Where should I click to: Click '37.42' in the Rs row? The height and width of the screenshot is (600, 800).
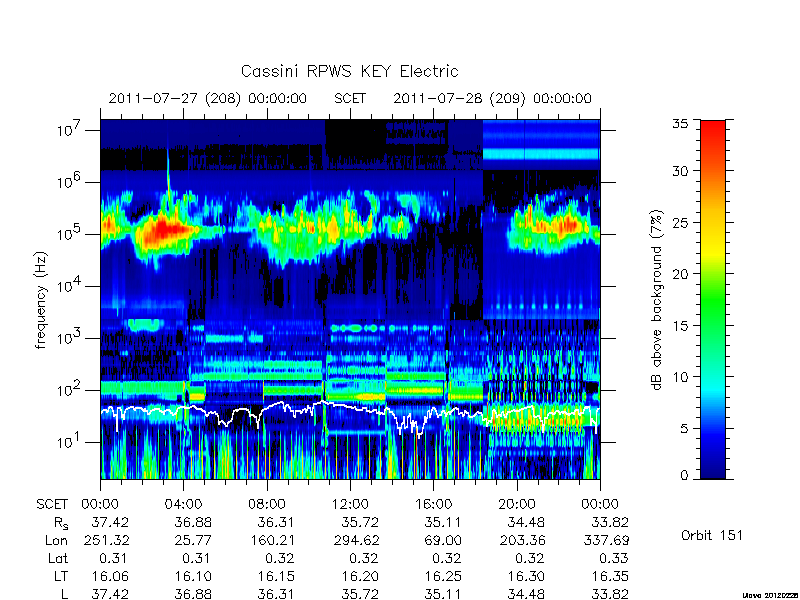tap(110, 522)
